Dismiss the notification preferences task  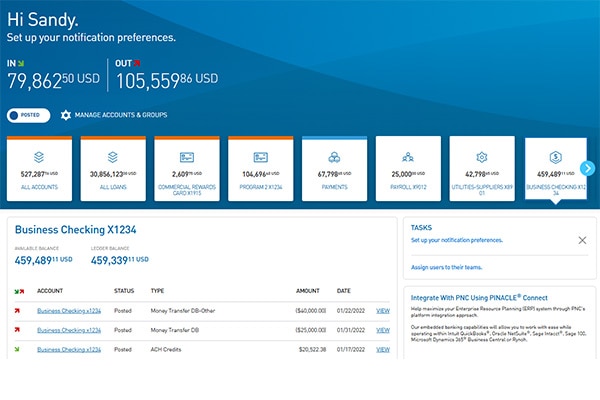(x=582, y=240)
